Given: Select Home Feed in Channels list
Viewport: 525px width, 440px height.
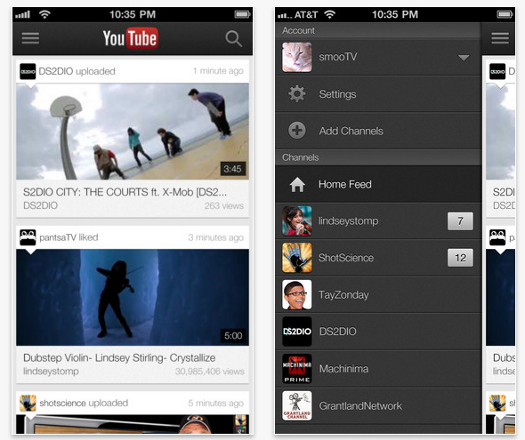Looking at the screenshot, I should 378,184.
